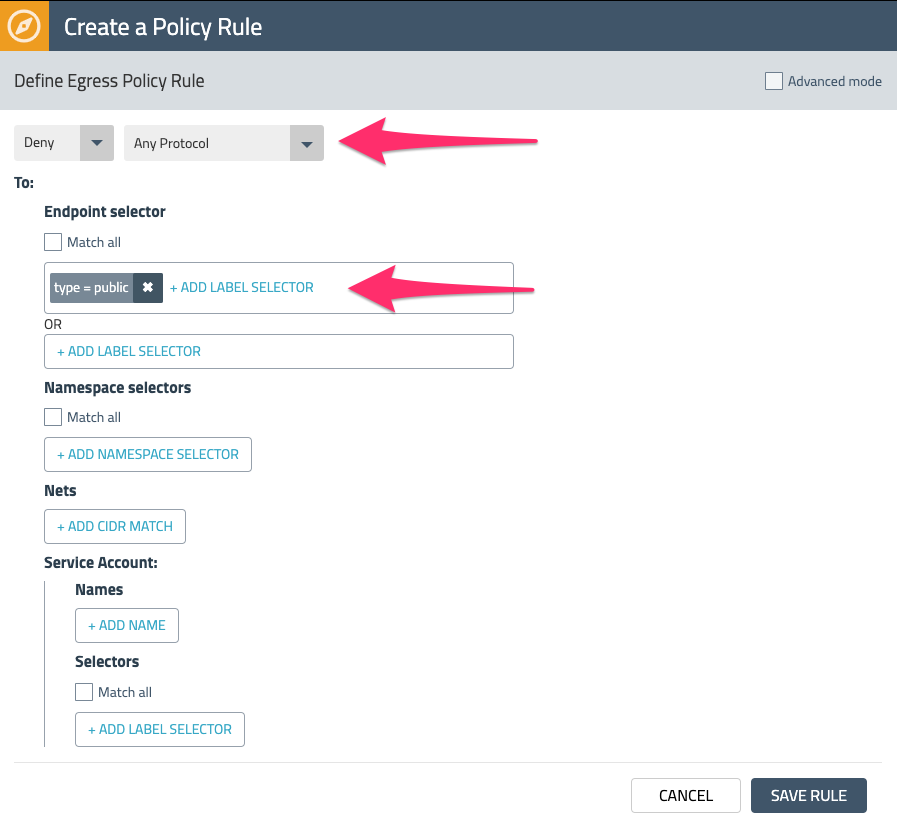
Task: Check Match all under Service Account Selectors
Action: coord(84,692)
